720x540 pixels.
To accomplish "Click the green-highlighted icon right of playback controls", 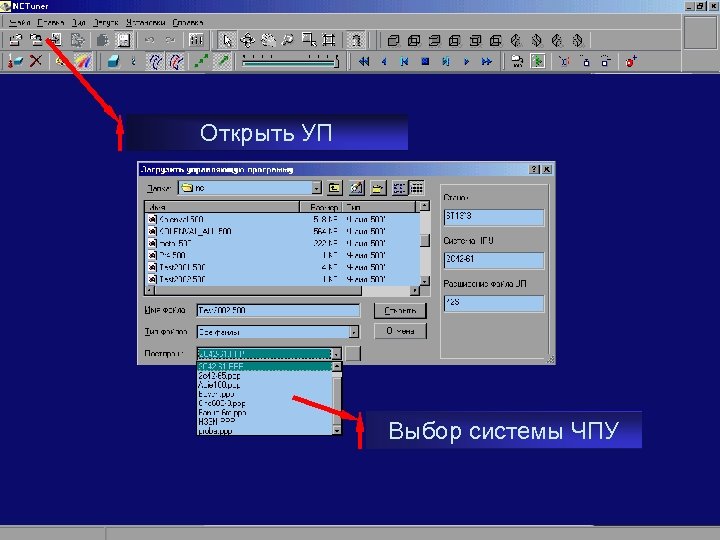I will pos(538,61).
